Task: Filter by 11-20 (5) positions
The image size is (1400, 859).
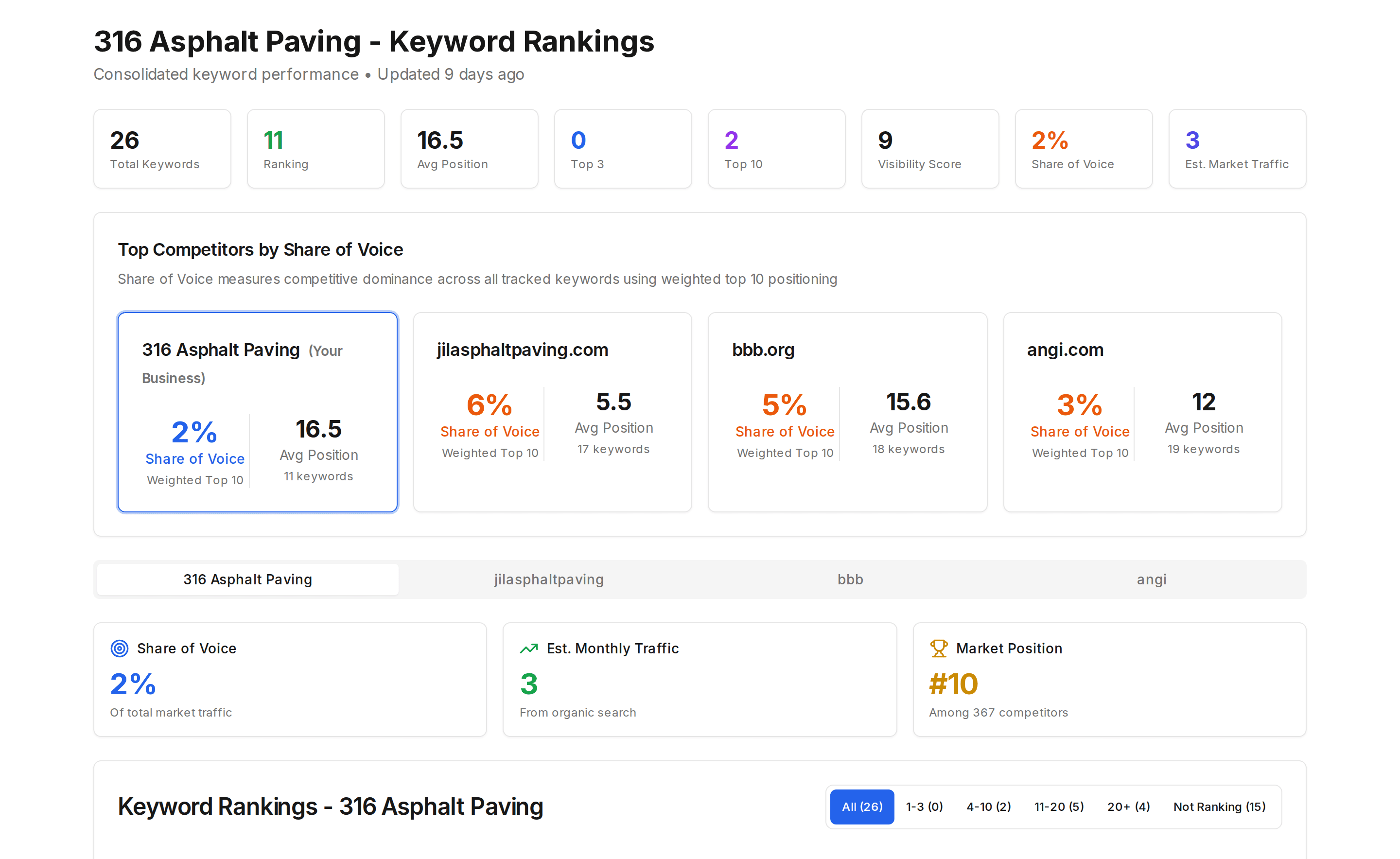Action: [x=1059, y=806]
